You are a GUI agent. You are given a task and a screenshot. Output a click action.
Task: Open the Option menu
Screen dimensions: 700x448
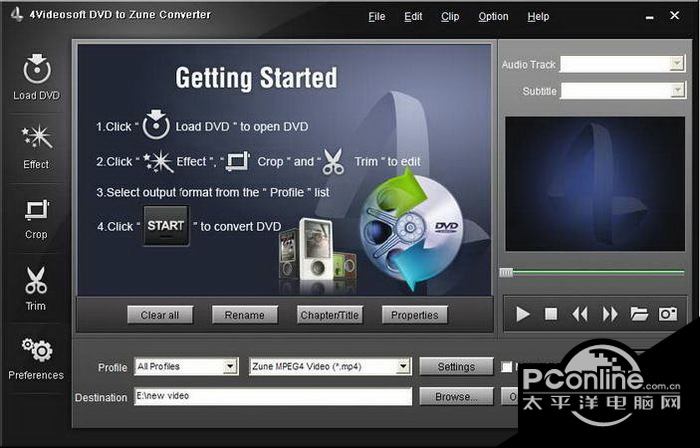coord(493,17)
